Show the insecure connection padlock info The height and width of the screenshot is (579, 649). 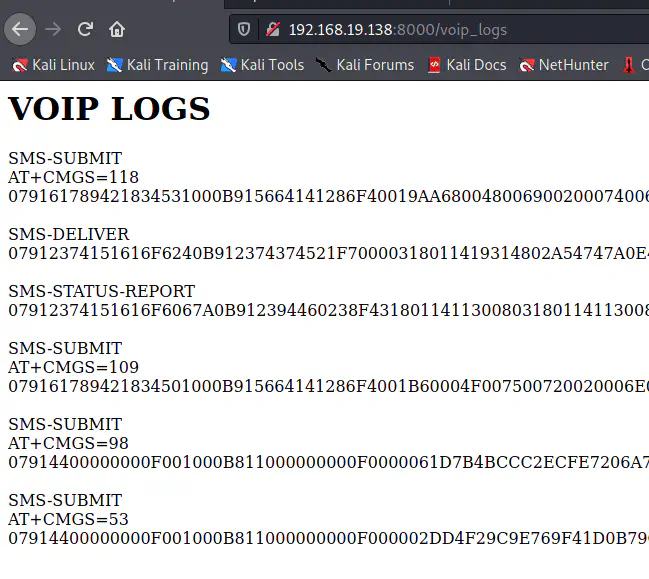(271, 29)
